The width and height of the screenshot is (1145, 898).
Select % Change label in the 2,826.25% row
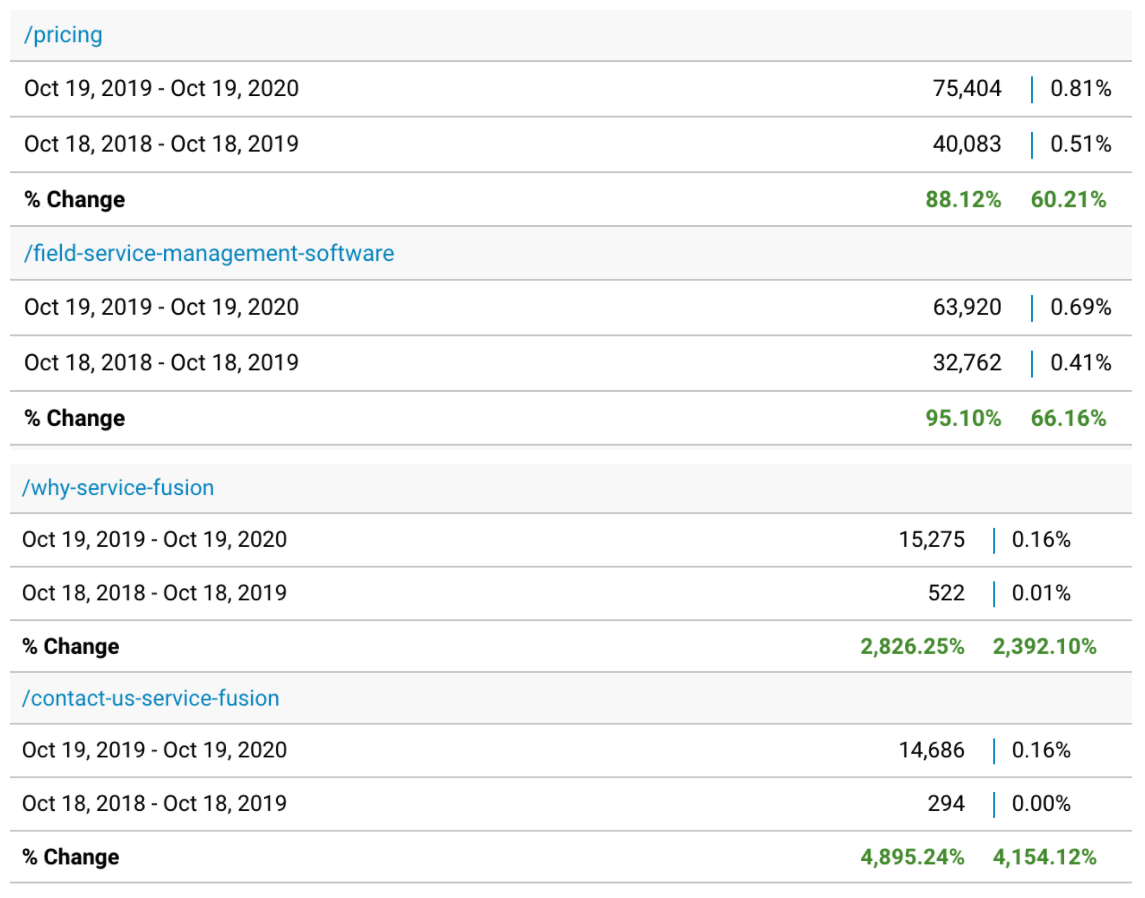(x=71, y=646)
